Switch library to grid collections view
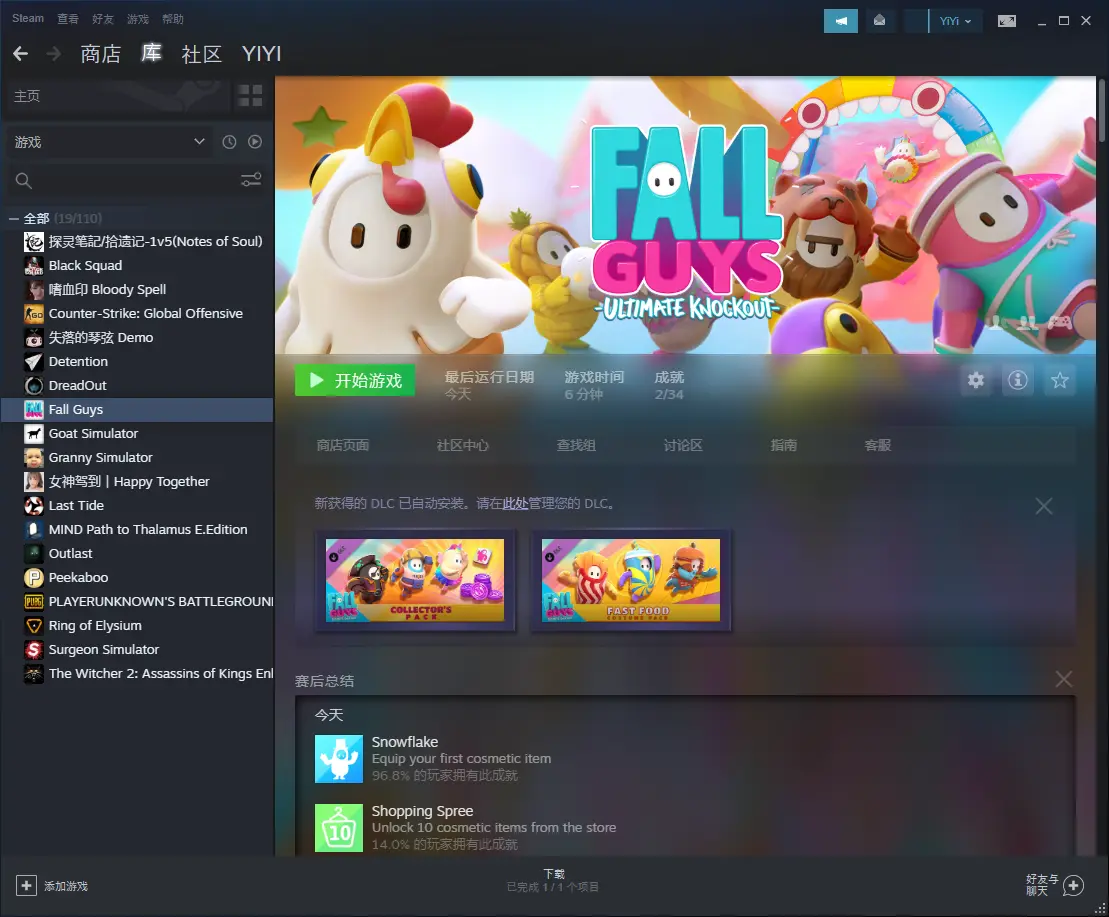 click(x=250, y=95)
